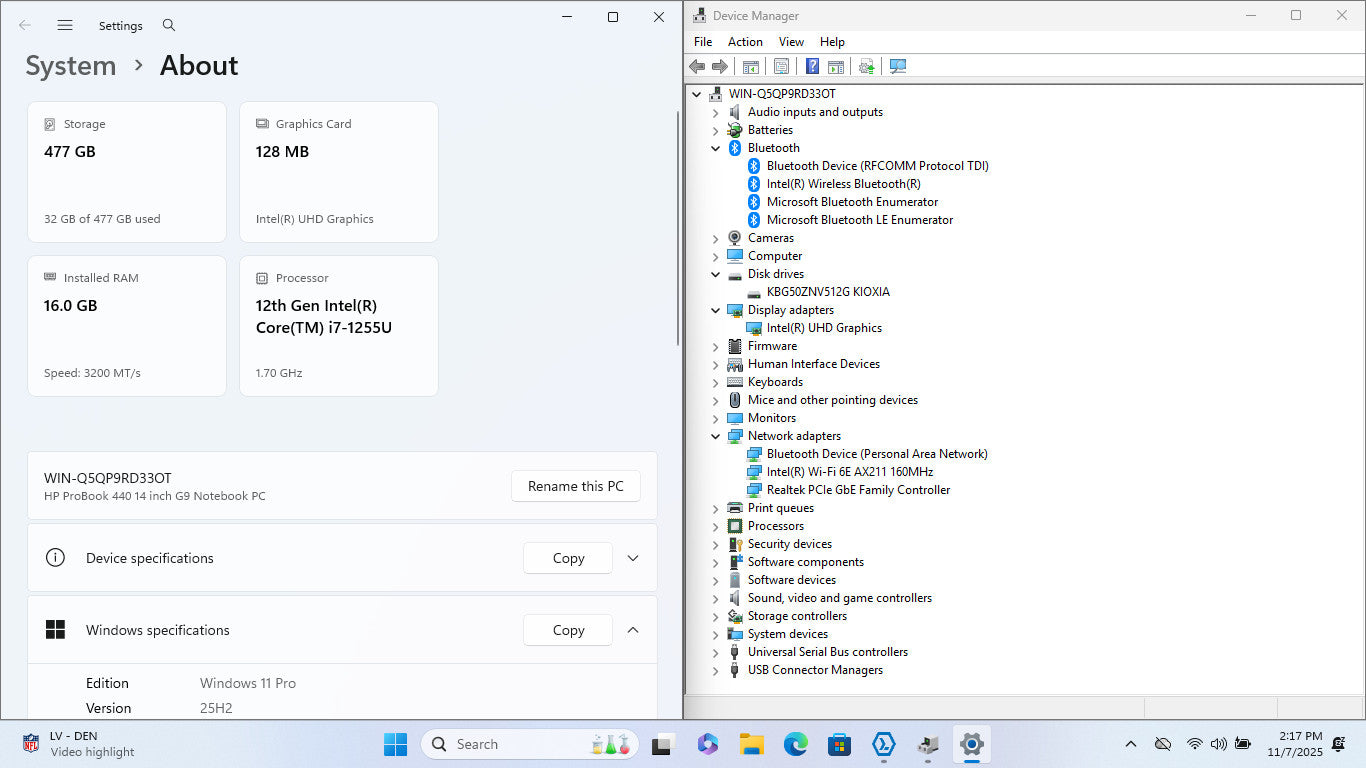Open the Settings navigation hamburger menu
Screen dimensions: 1366x768
(65, 25)
